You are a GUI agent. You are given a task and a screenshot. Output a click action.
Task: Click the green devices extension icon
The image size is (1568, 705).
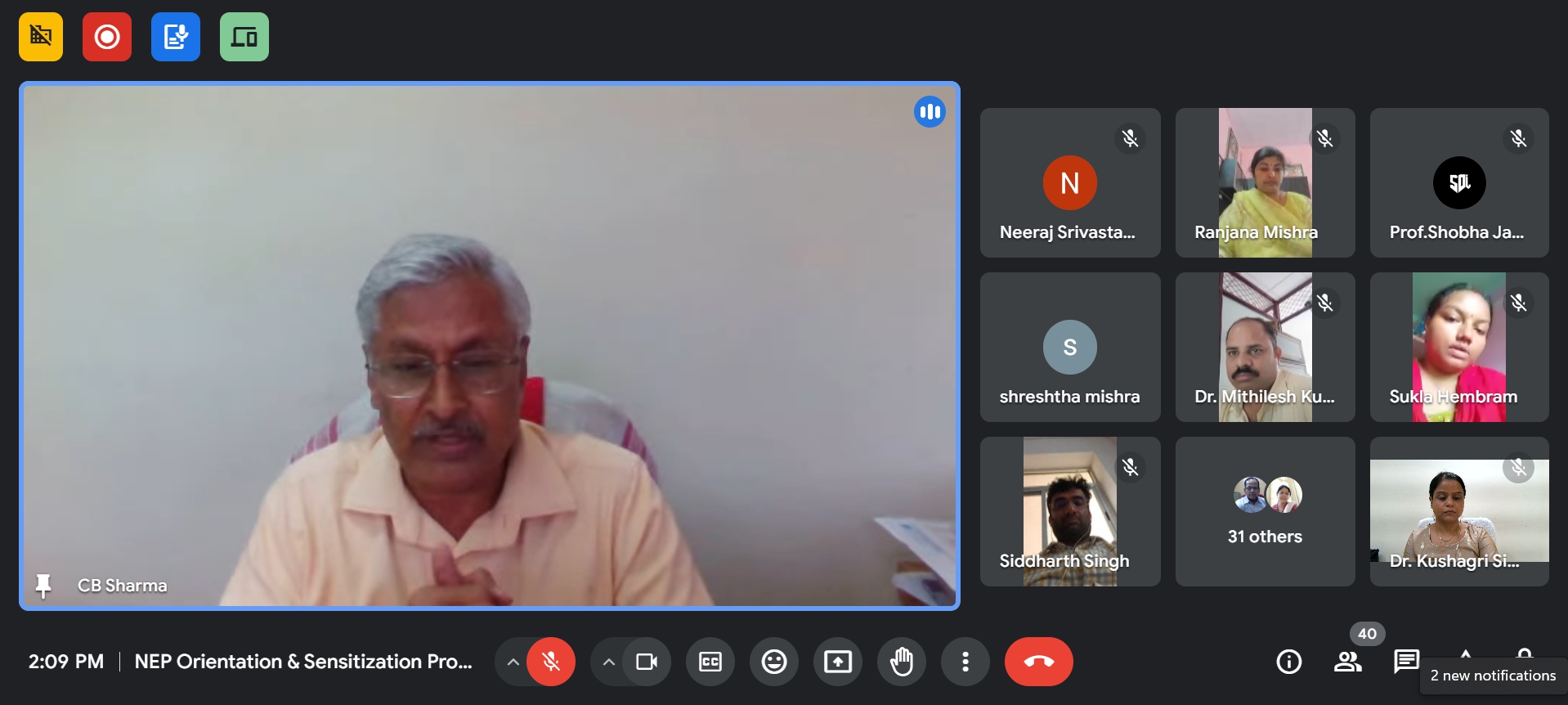[244, 37]
